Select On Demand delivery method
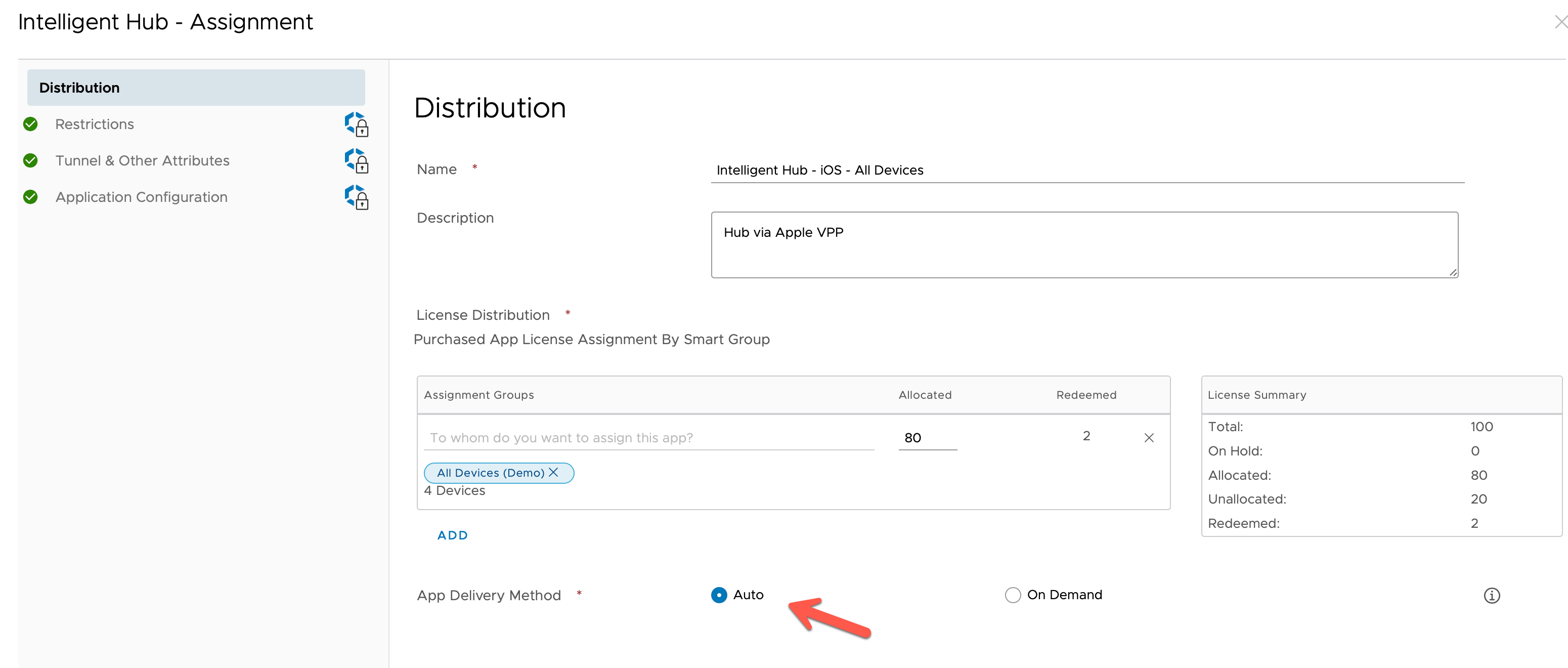 [1013, 595]
